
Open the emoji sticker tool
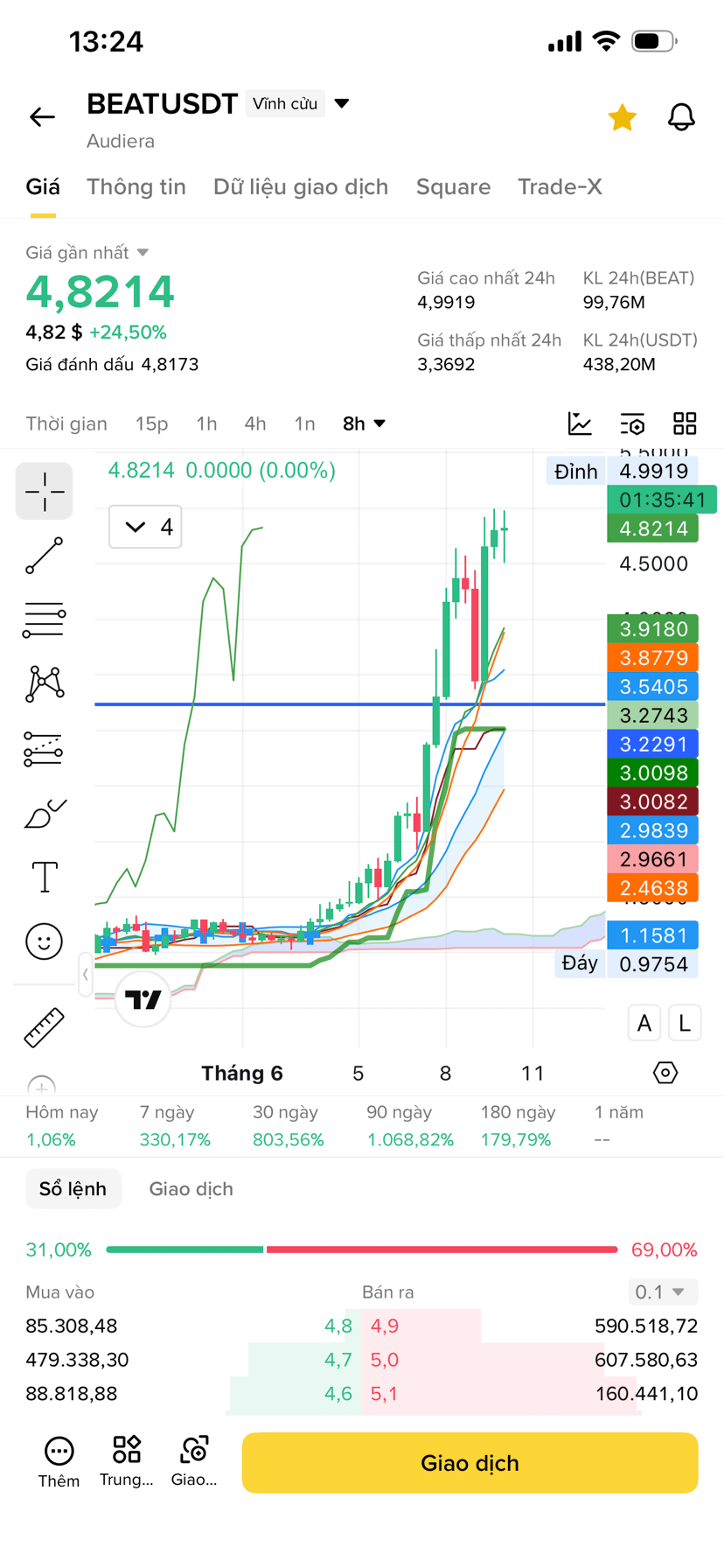coord(45,941)
